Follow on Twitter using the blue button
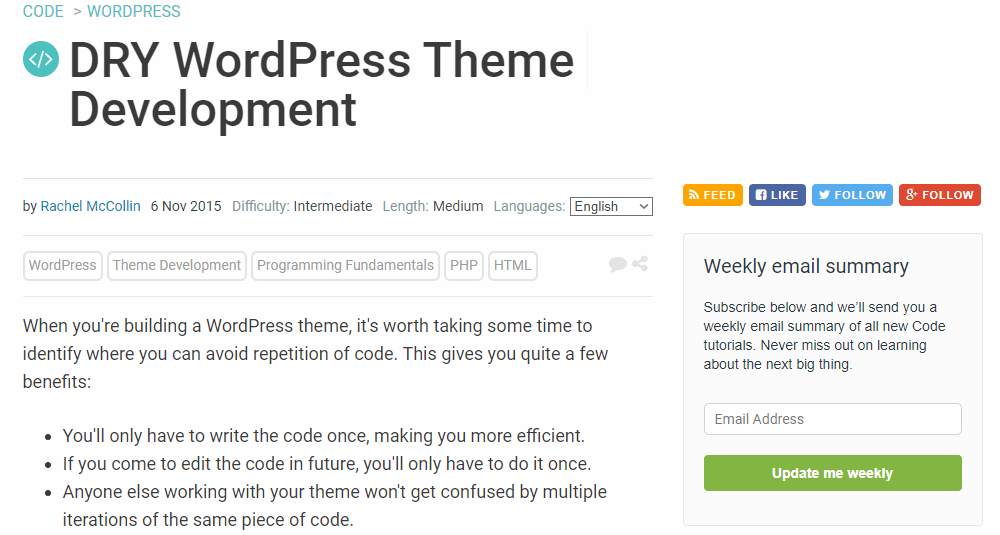This screenshot has height=535, width=1000. point(852,195)
